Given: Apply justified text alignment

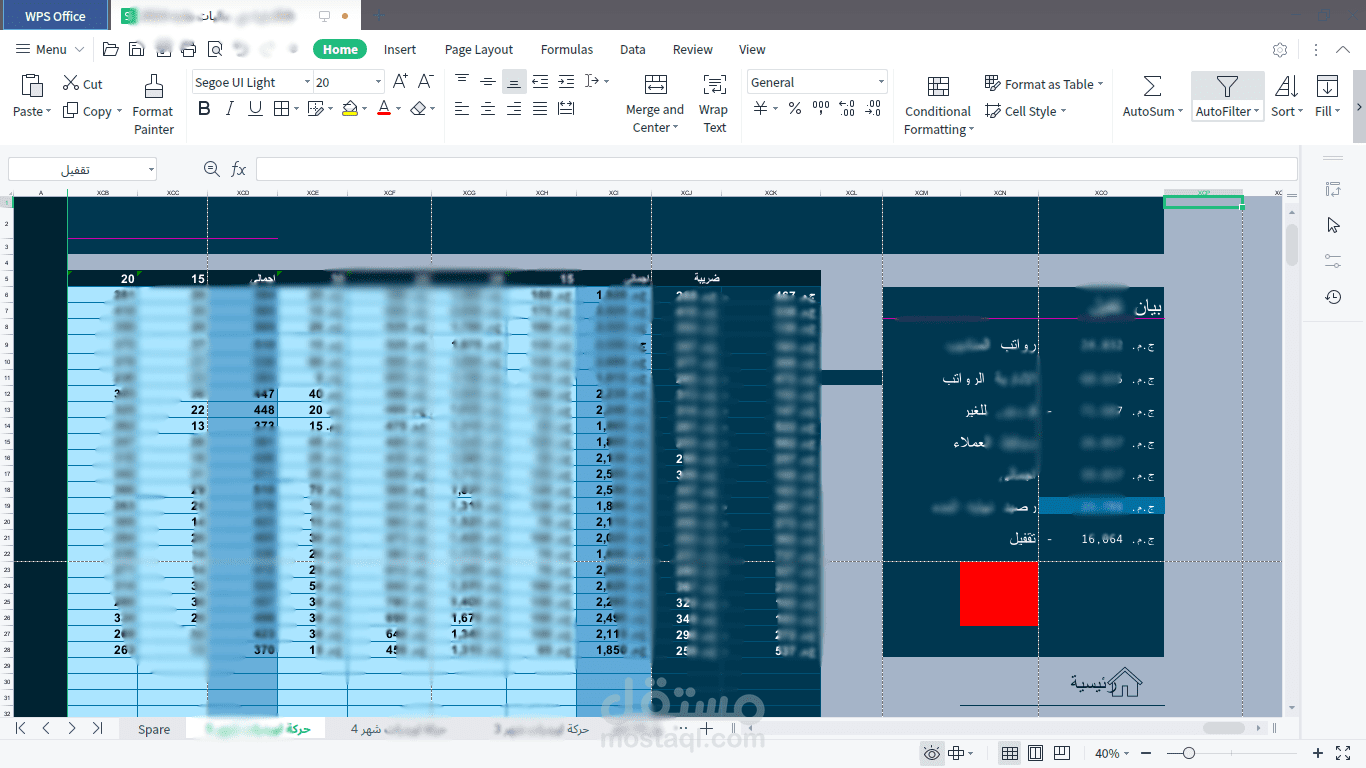Looking at the screenshot, I should 540,108.
